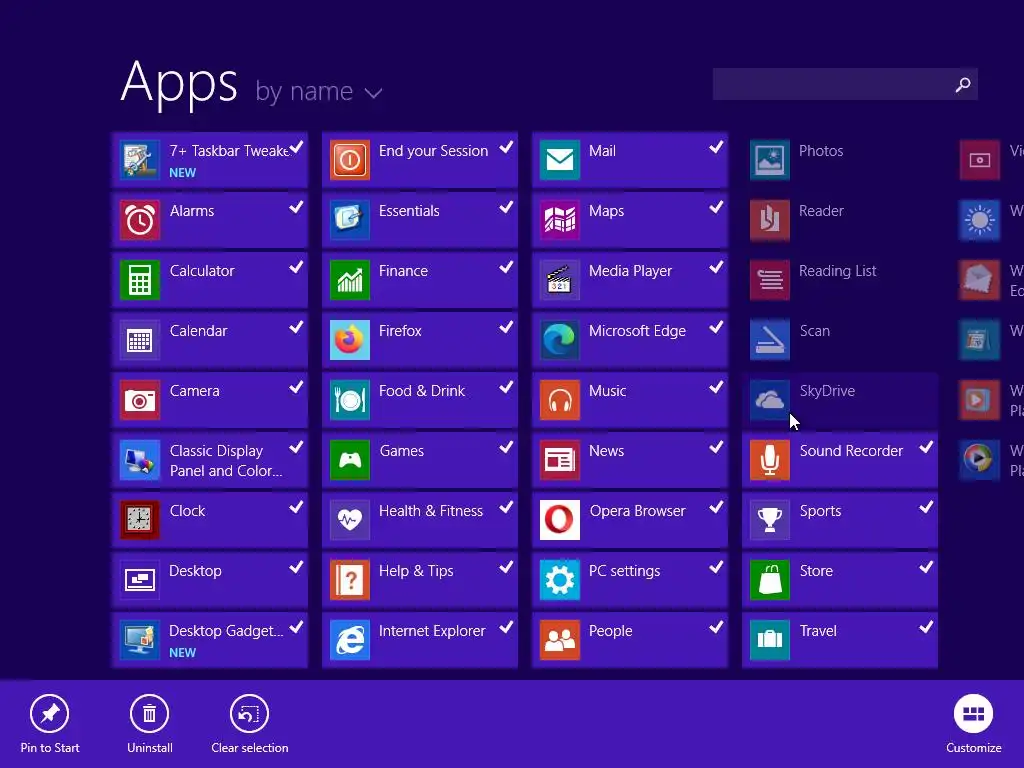This screenshot has width=1024, height=768.
Task: Click the Finance chart icon
Action: [x=350, y=280]
